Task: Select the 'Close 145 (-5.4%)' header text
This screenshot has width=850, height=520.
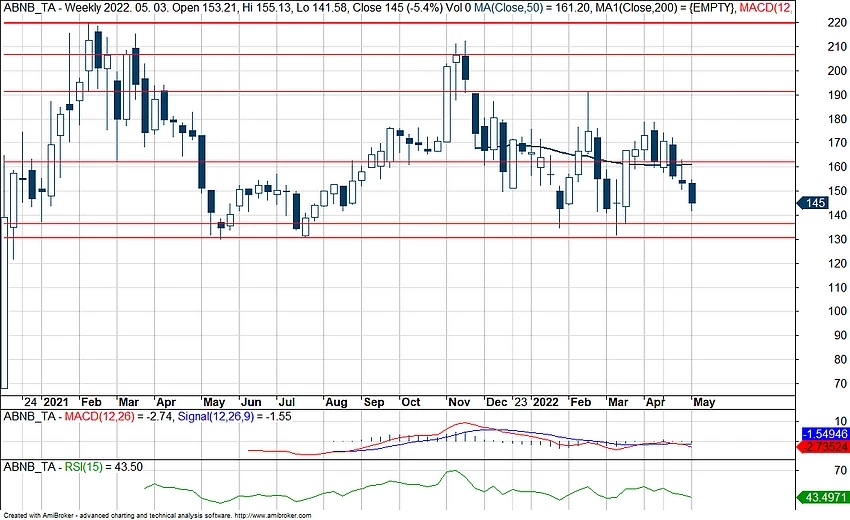Action: tap(397, 8)
